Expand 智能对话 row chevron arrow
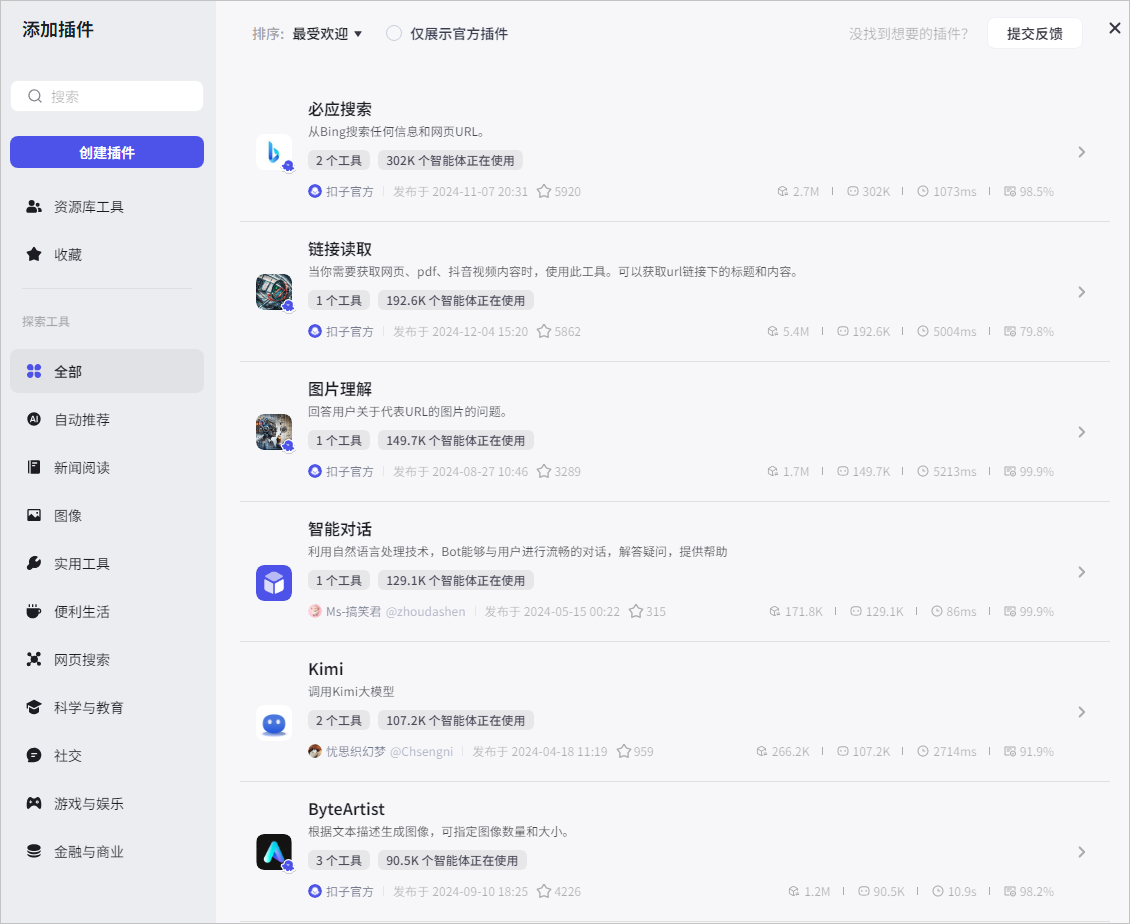Screen dimensions: 1130x924 pyautogui.click(x=1081, y=572)
